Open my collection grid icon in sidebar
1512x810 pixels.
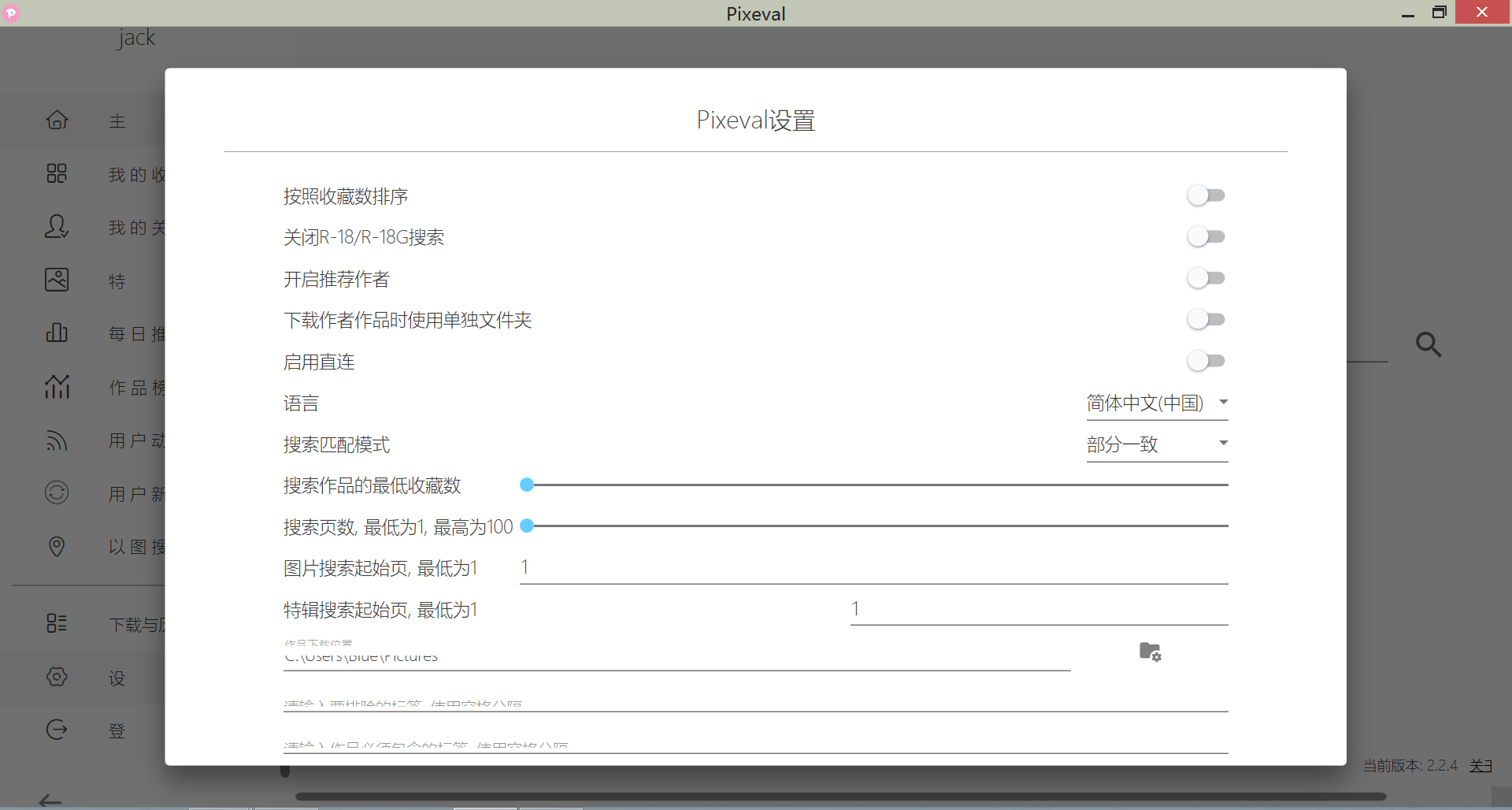tap(57, 173)
